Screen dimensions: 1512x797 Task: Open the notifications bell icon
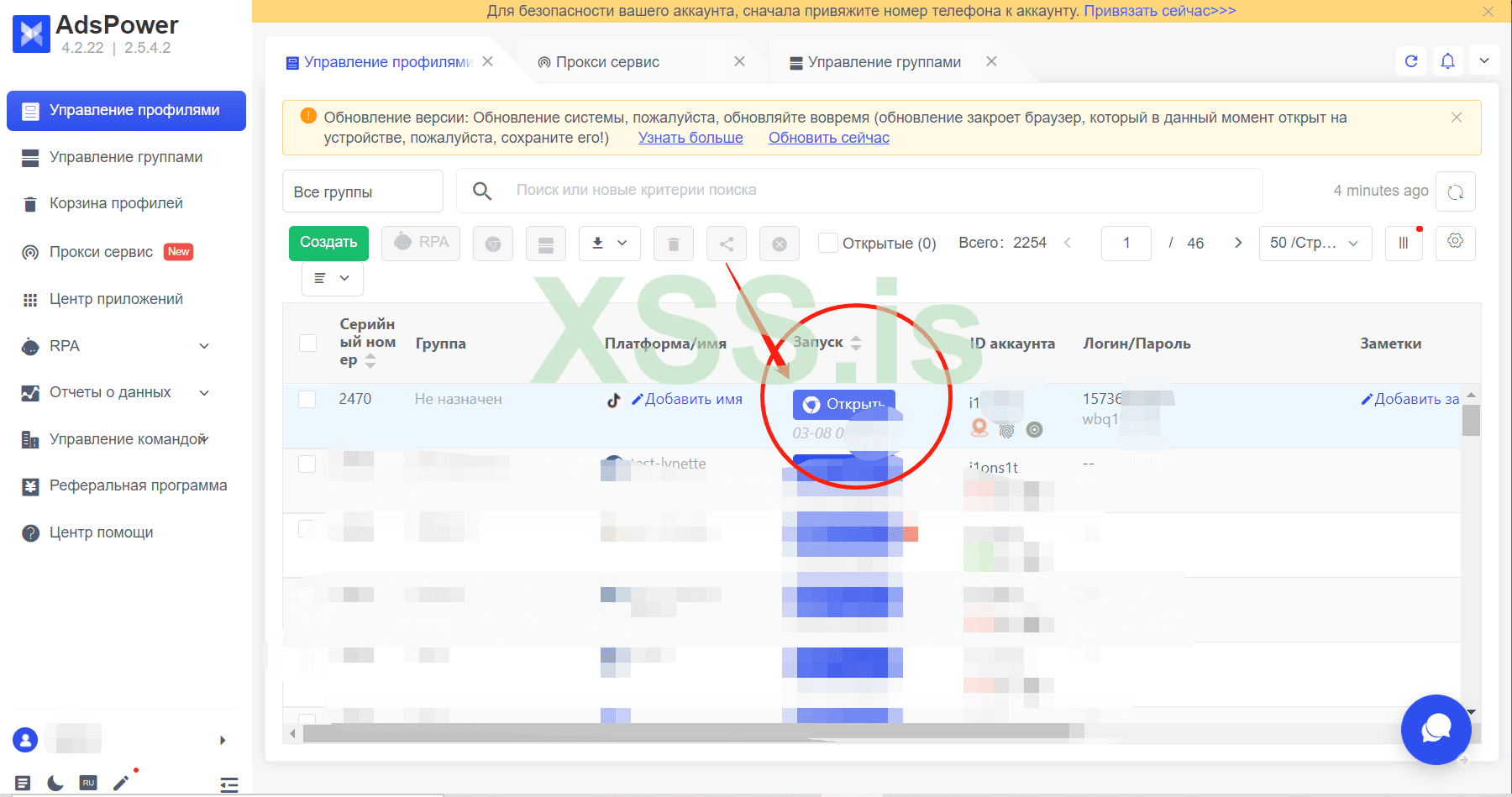[x=1448, y=60]
